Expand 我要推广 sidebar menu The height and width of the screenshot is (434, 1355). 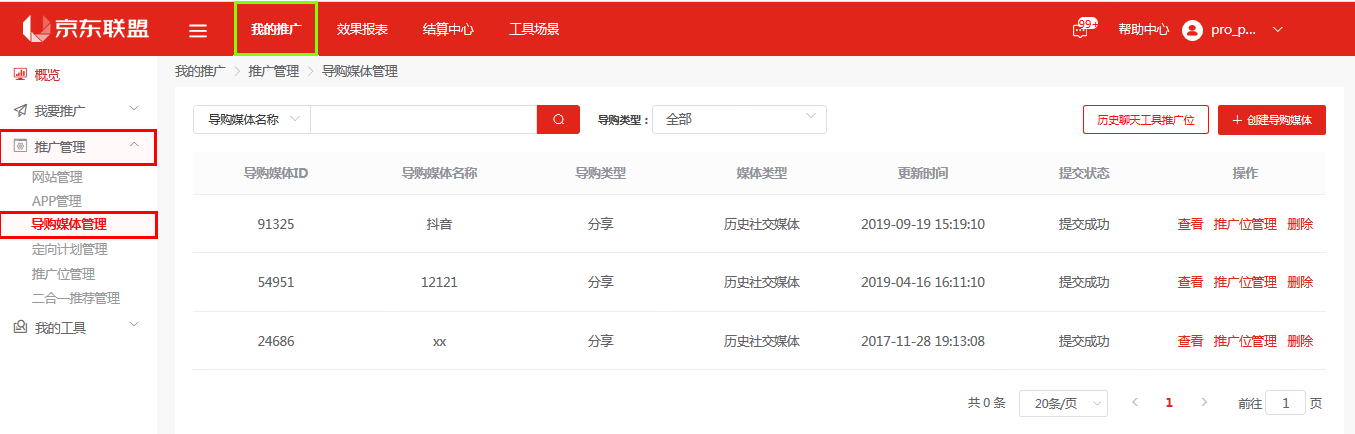134,109
